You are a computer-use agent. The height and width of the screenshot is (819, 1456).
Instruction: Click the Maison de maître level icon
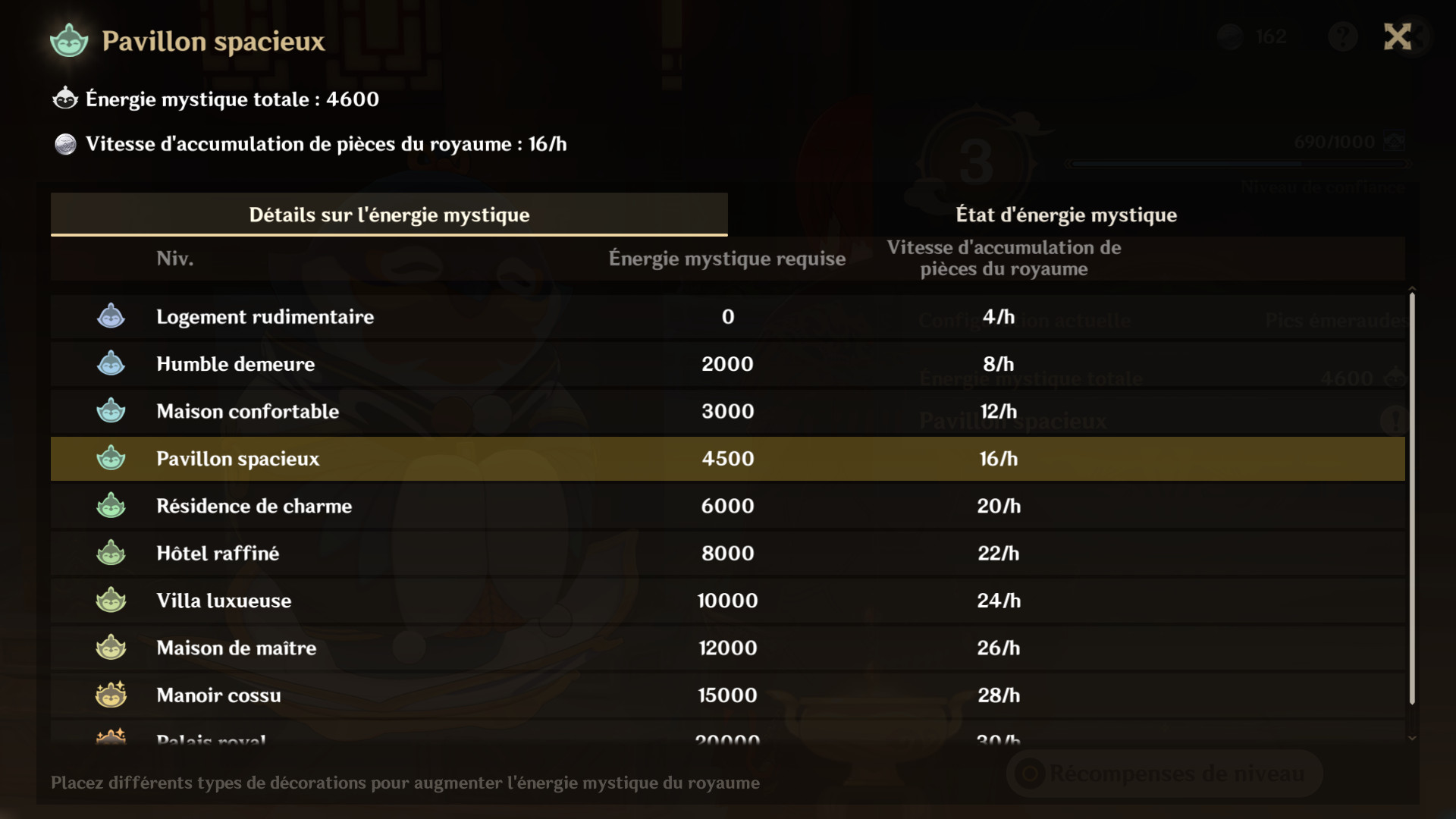point(111,648)
